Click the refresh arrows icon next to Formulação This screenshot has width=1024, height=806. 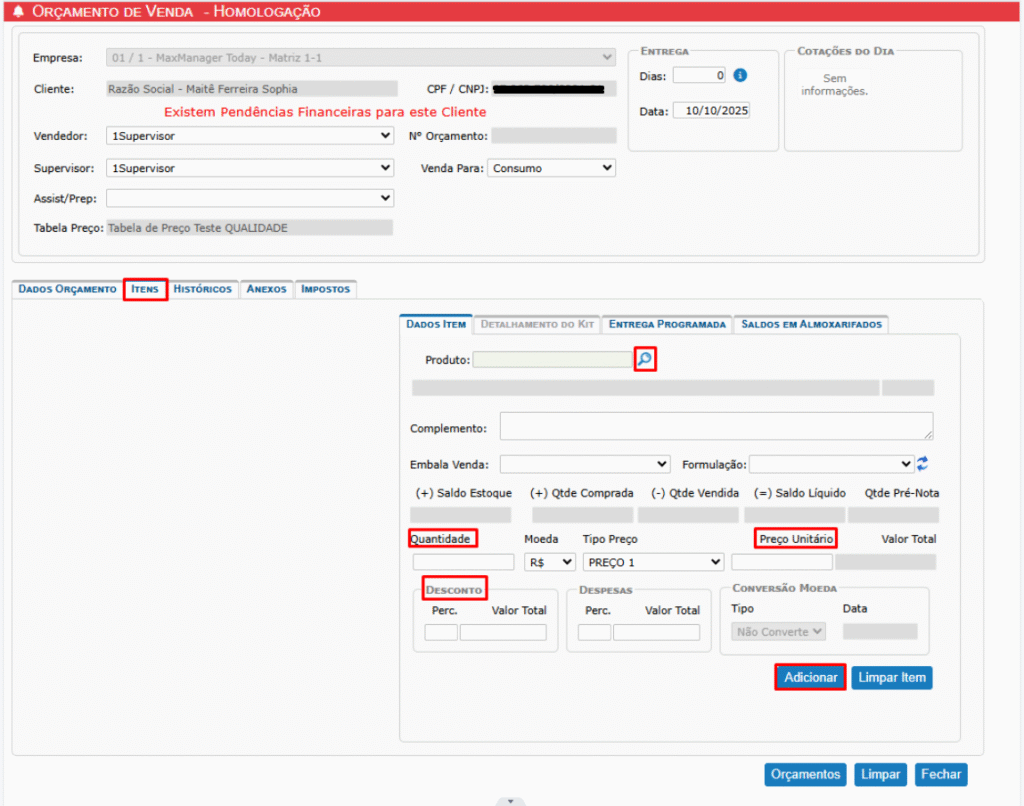pos(923,464)
